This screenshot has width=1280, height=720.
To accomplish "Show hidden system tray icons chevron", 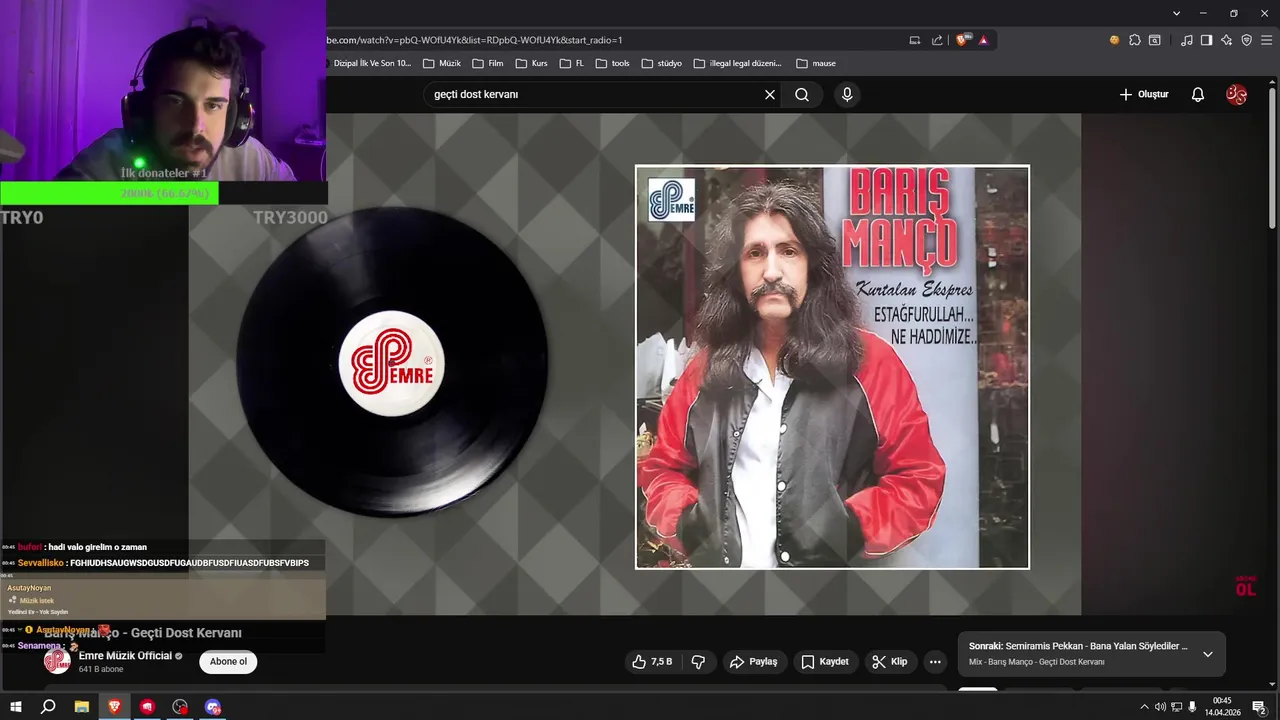I will pyautogui.click(x=1144, y=707).
